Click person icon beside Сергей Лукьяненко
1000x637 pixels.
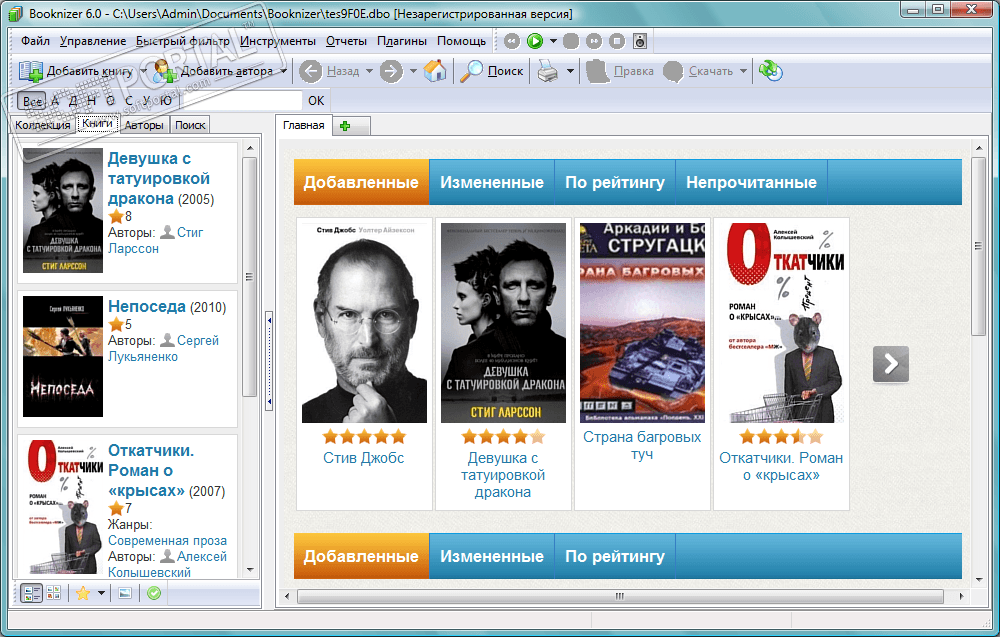167,340
